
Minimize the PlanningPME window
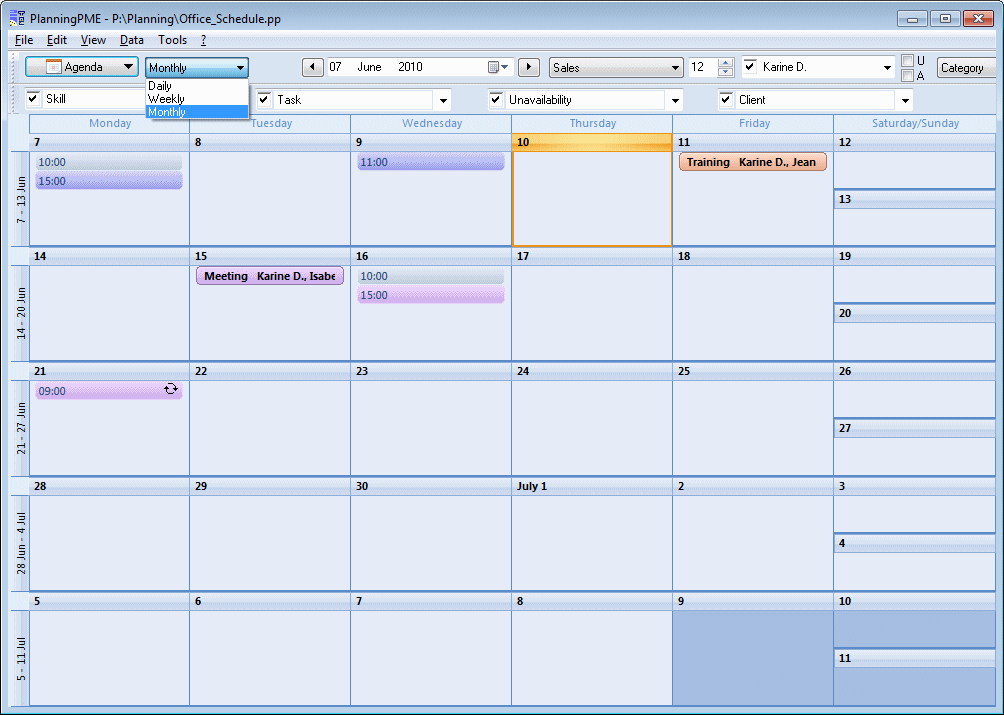pos(912,19)
